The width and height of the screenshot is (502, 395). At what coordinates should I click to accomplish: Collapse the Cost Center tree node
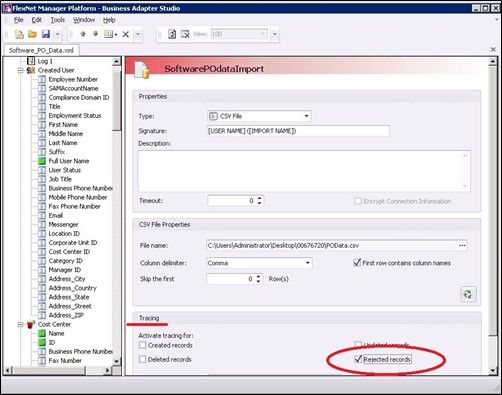coord(21,324)
